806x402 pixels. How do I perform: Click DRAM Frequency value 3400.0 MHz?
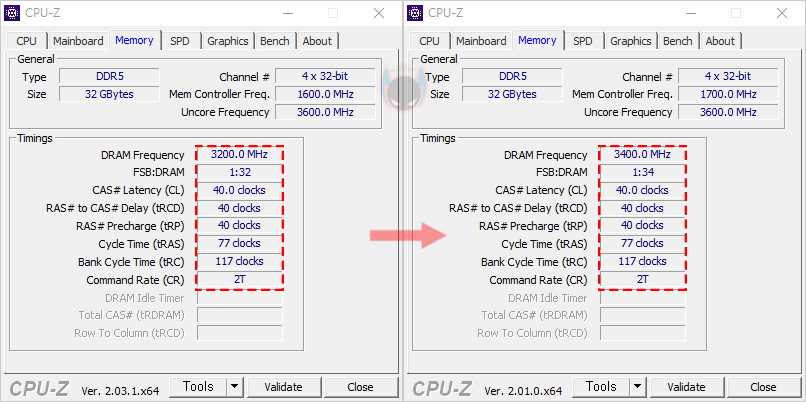[643, 154]
